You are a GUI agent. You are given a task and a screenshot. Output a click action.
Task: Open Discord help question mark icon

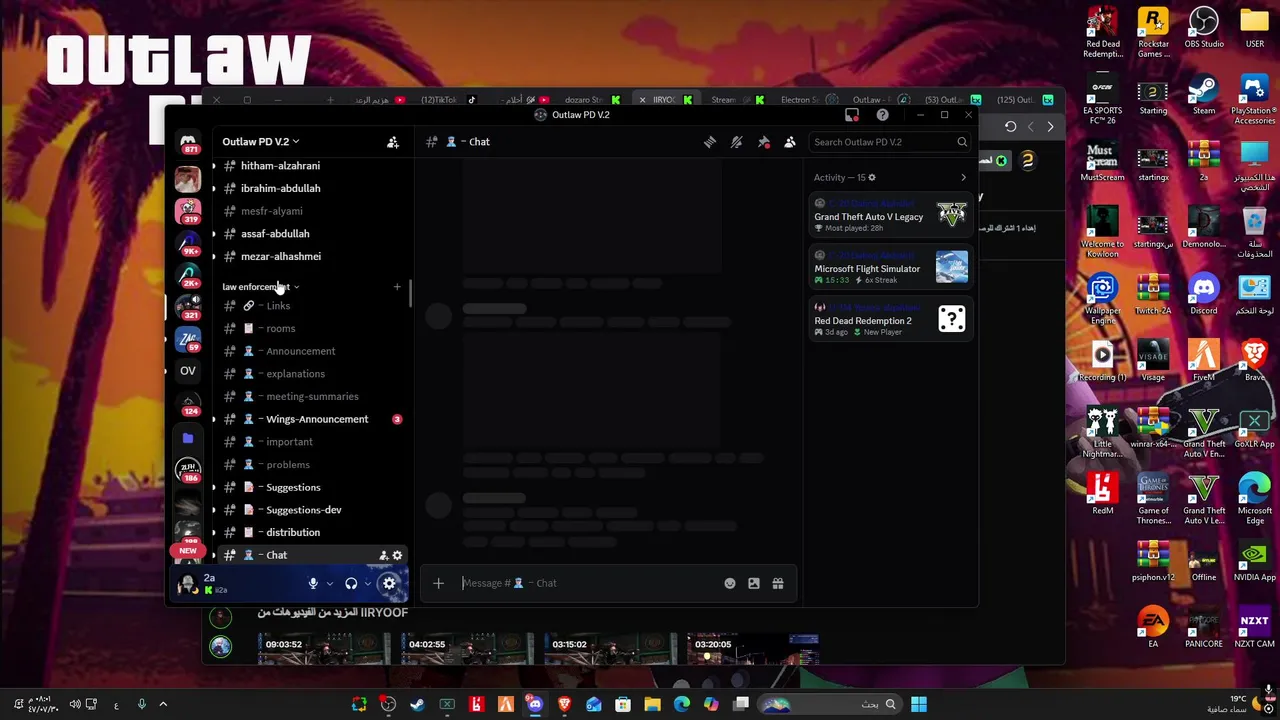point(882,115)
